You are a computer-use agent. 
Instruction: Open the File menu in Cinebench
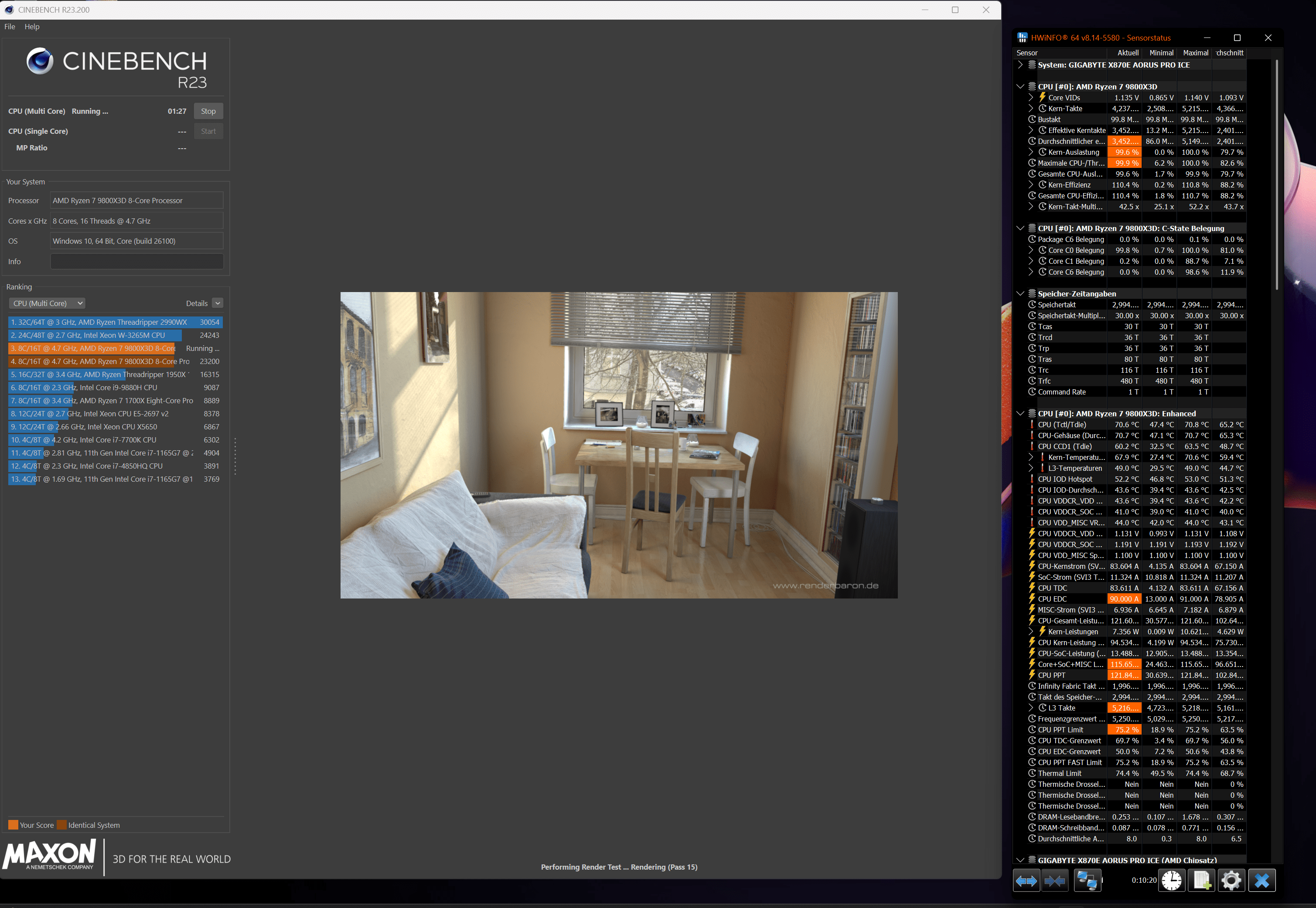click(10, 27)
